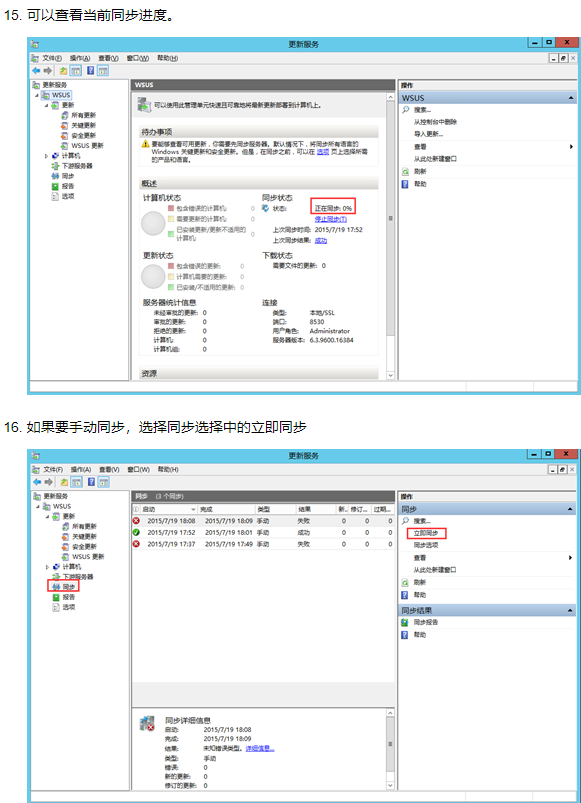
Task: Click Forward arrow in upper window toolbar
Action: click(48, 71)
